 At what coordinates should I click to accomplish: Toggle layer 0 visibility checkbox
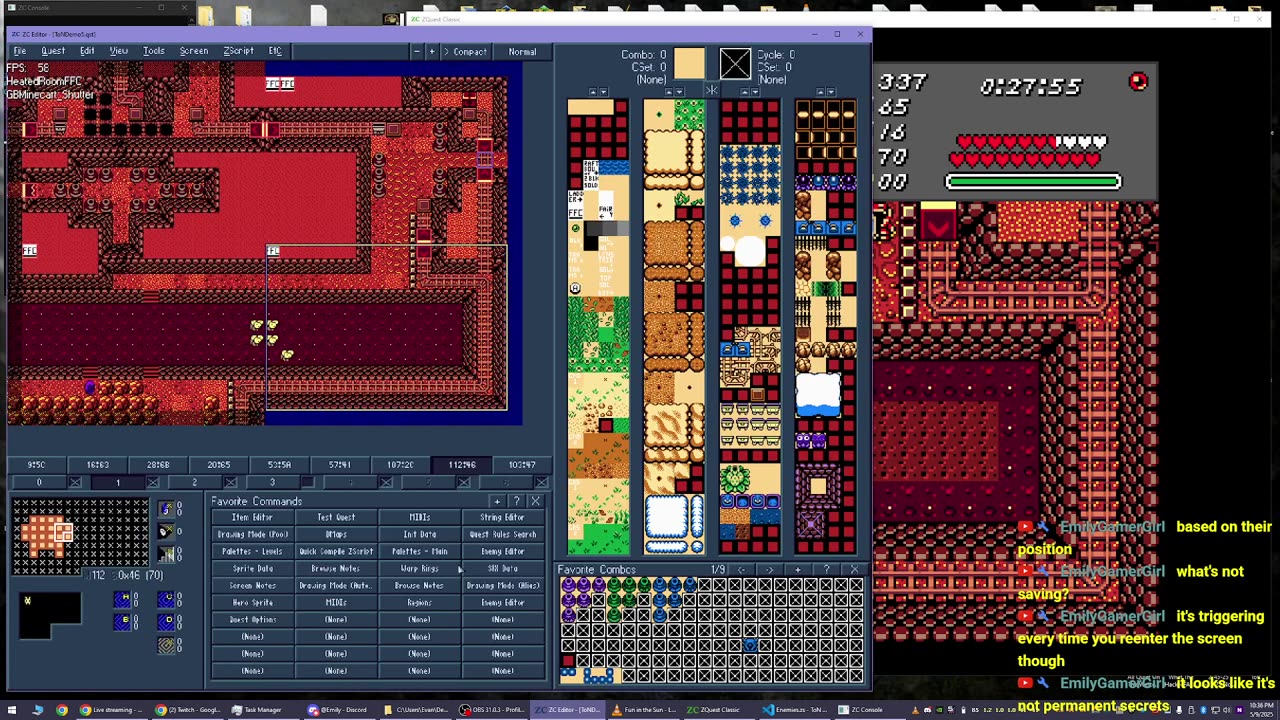tap(75, 482)
